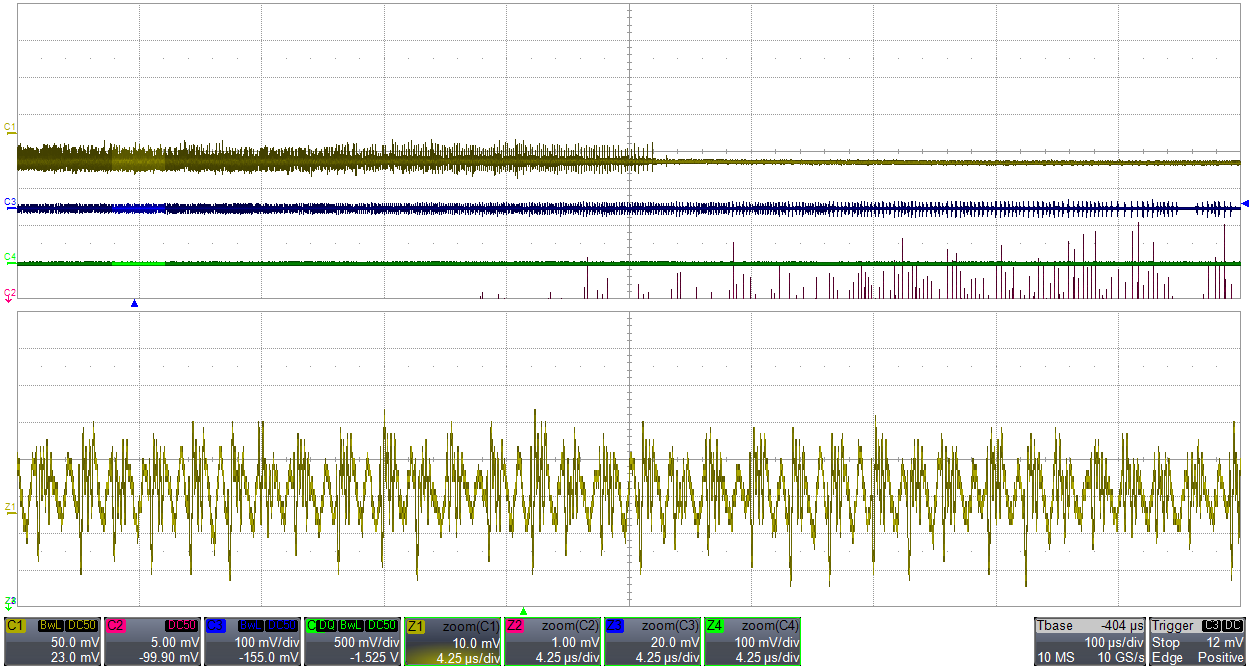Open the C2 channel descriptor box

click(x=151, y=641)
